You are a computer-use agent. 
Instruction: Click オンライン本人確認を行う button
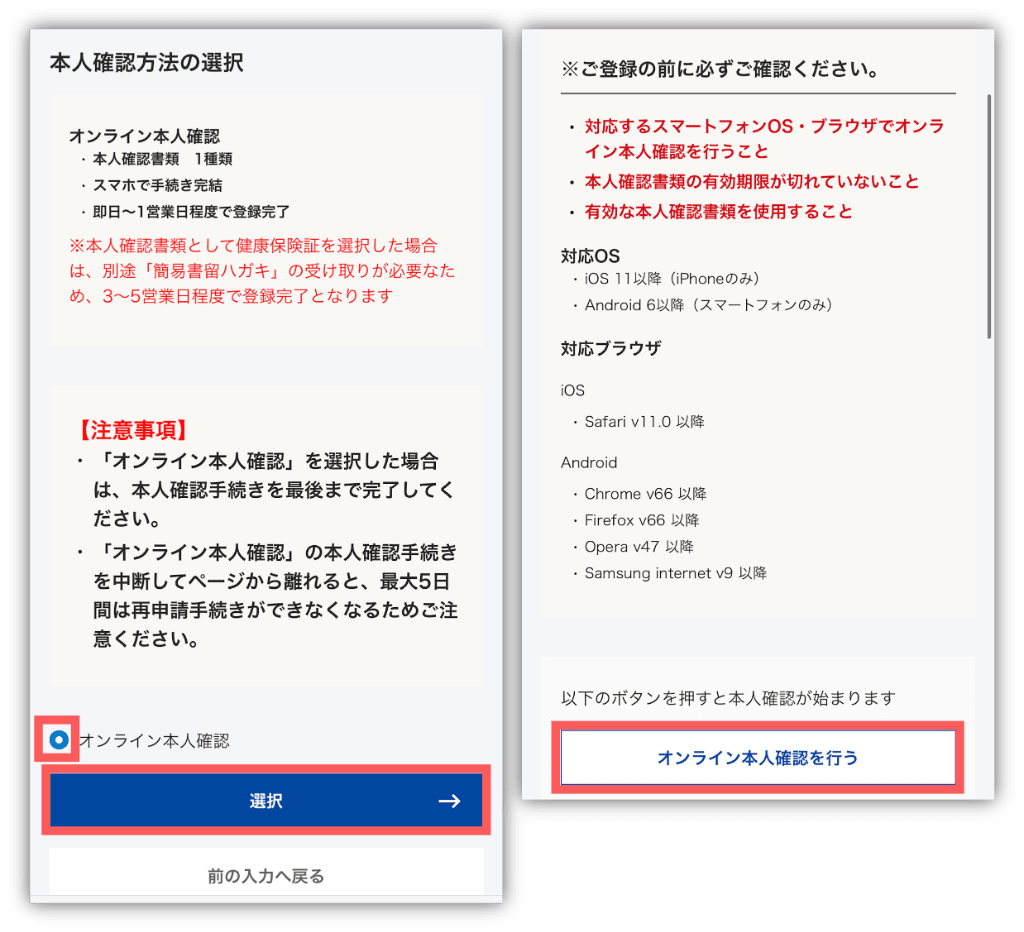[x=758, y=758]
